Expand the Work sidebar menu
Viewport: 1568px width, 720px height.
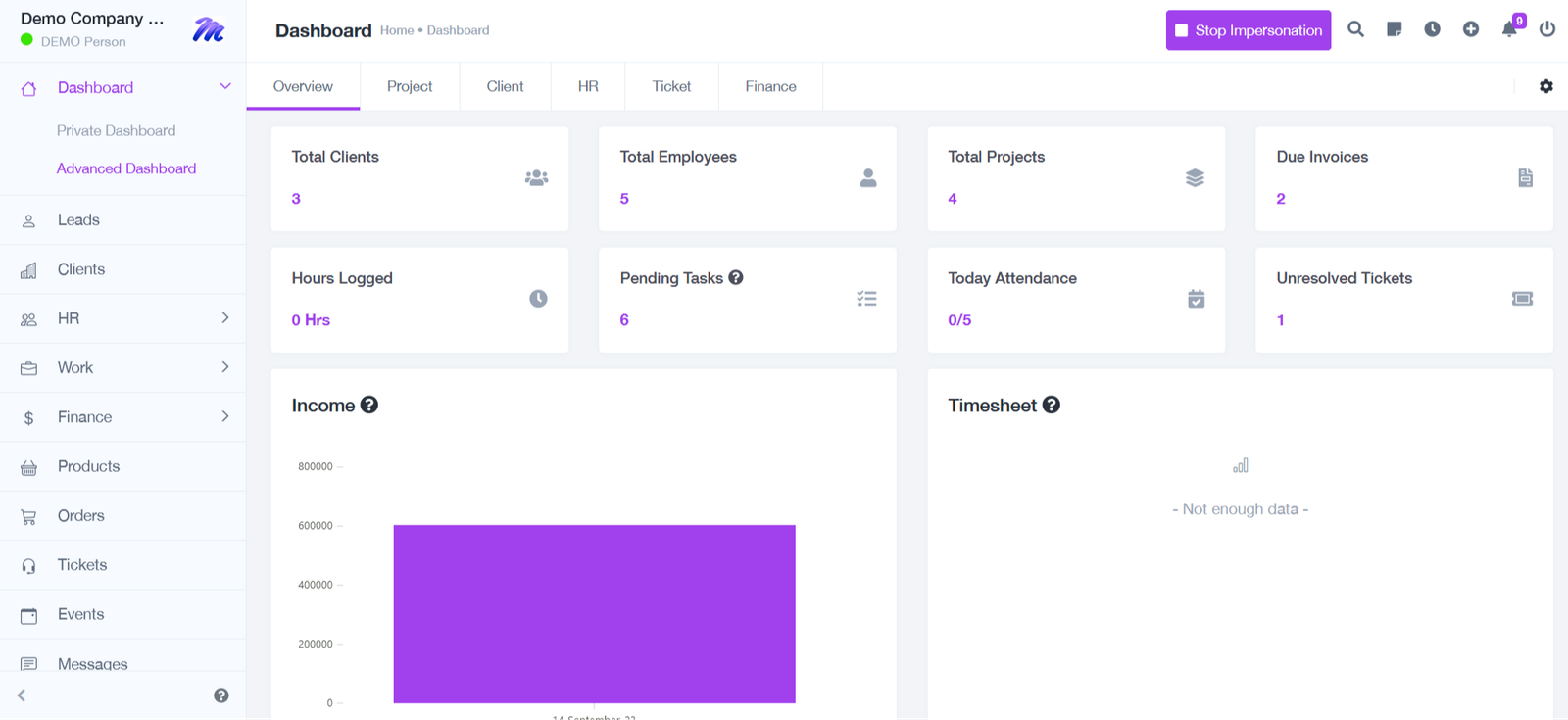[x=225, y=367]
